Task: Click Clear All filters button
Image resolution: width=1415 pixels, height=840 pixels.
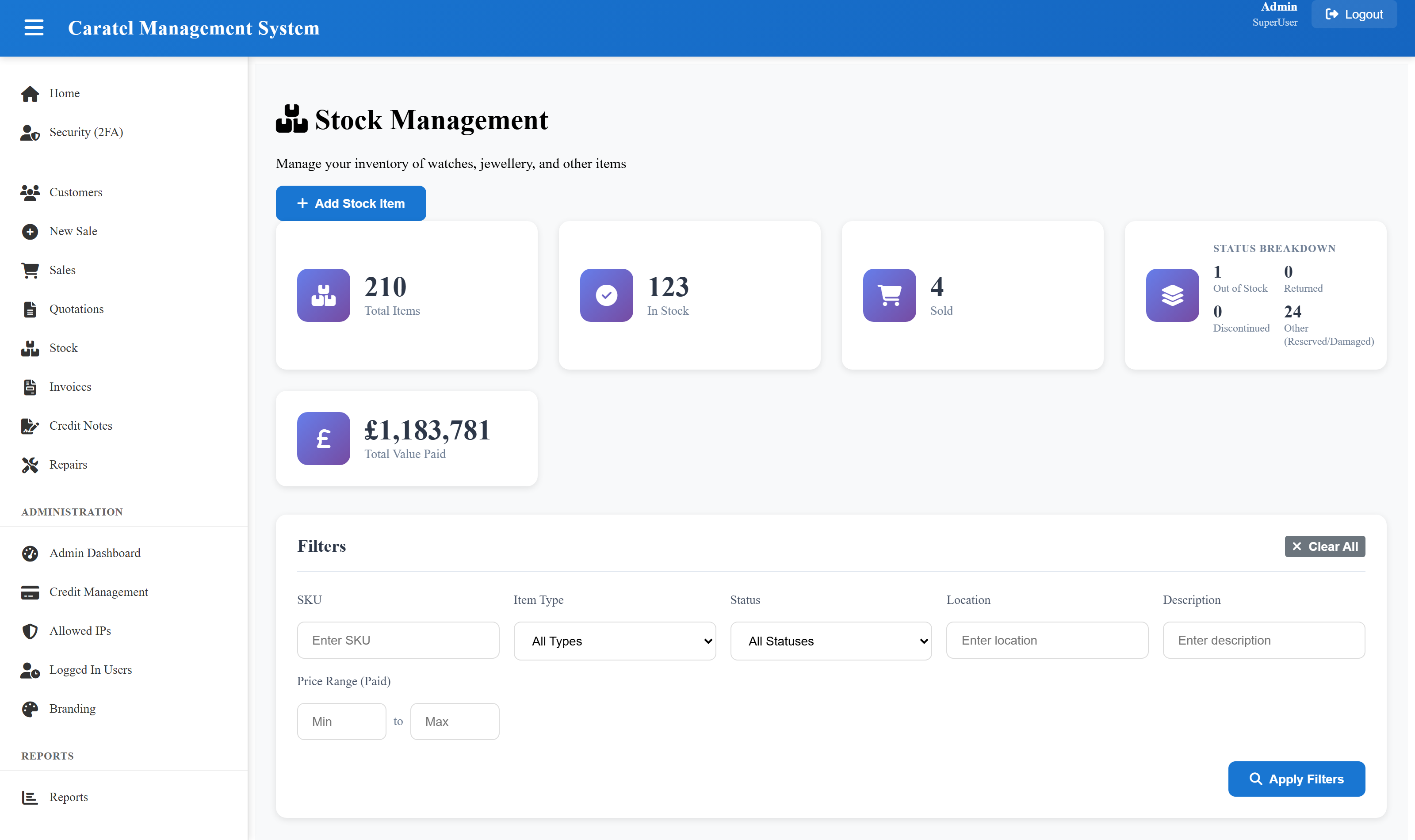Action: coord(1324,547)
